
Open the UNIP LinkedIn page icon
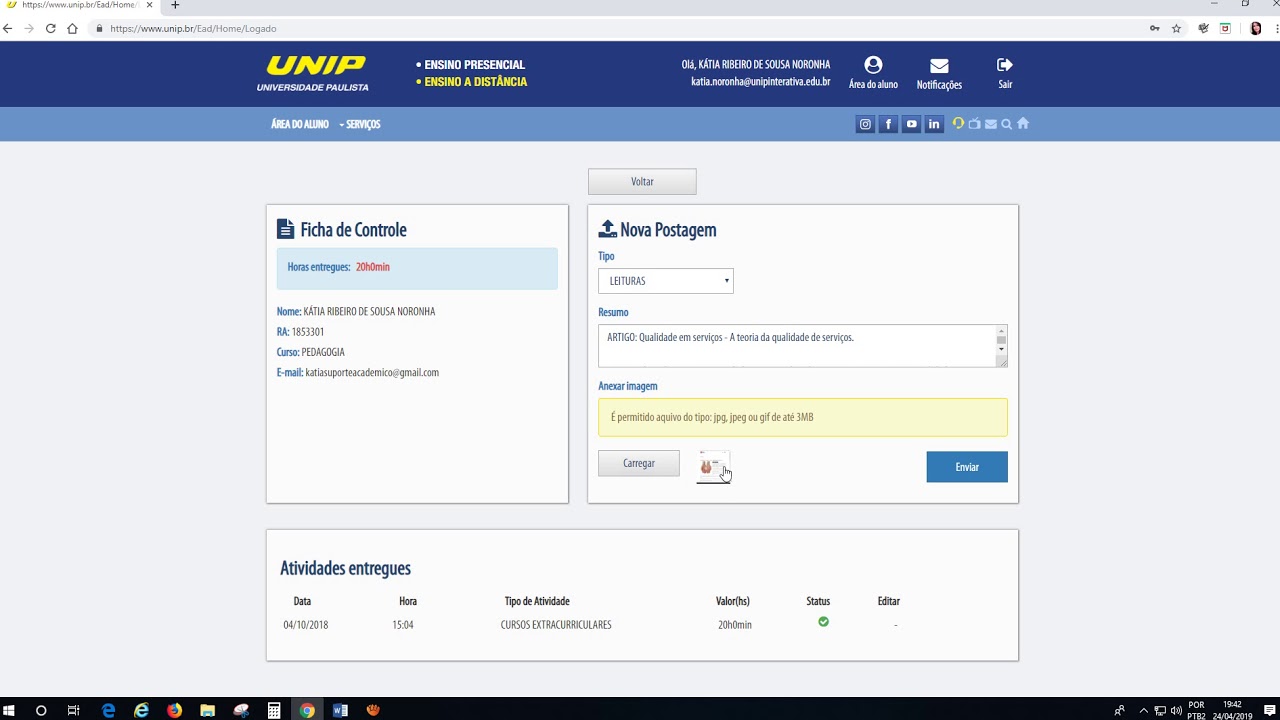(934, 124)
